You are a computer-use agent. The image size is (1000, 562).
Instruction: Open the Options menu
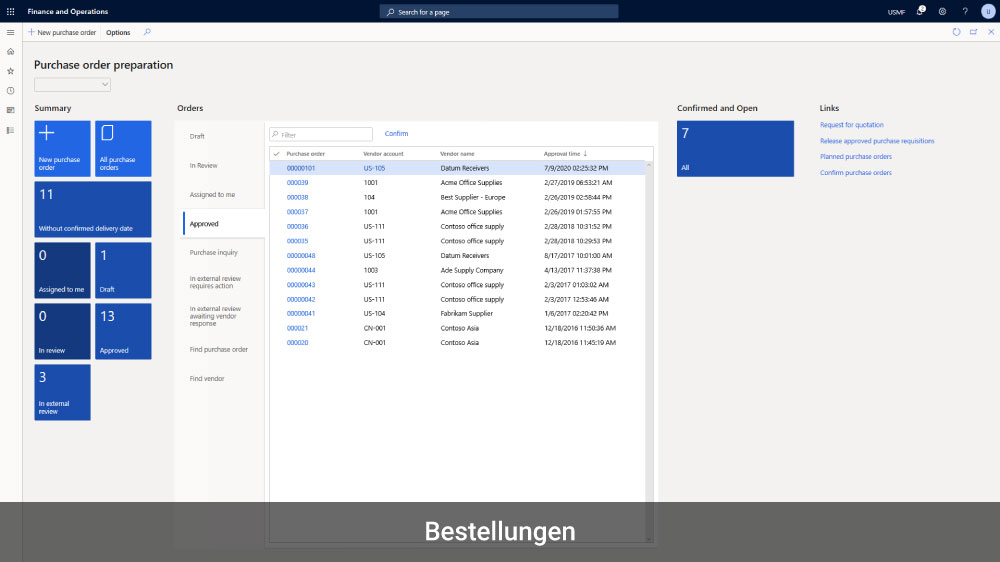(118, 33)
